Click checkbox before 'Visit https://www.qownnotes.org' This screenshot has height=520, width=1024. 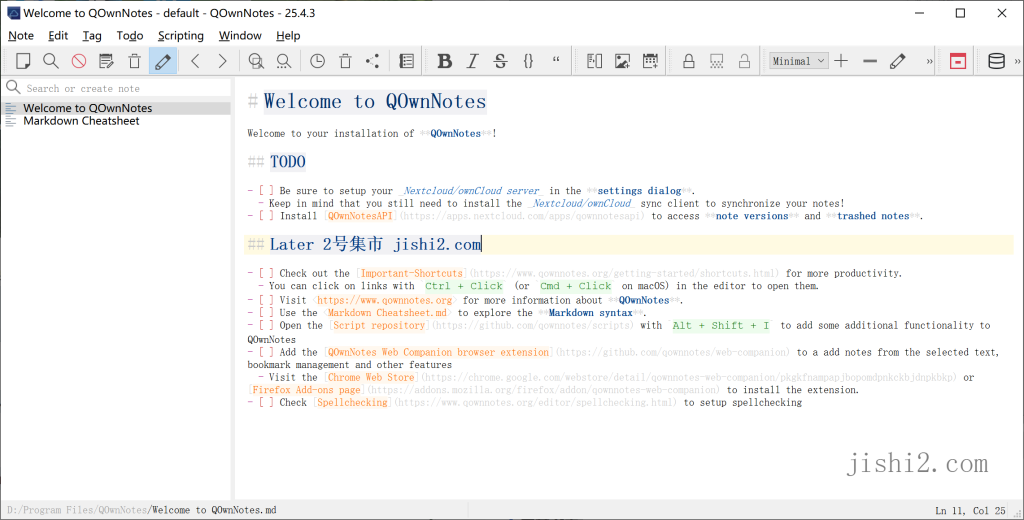[x=266, y=301]
